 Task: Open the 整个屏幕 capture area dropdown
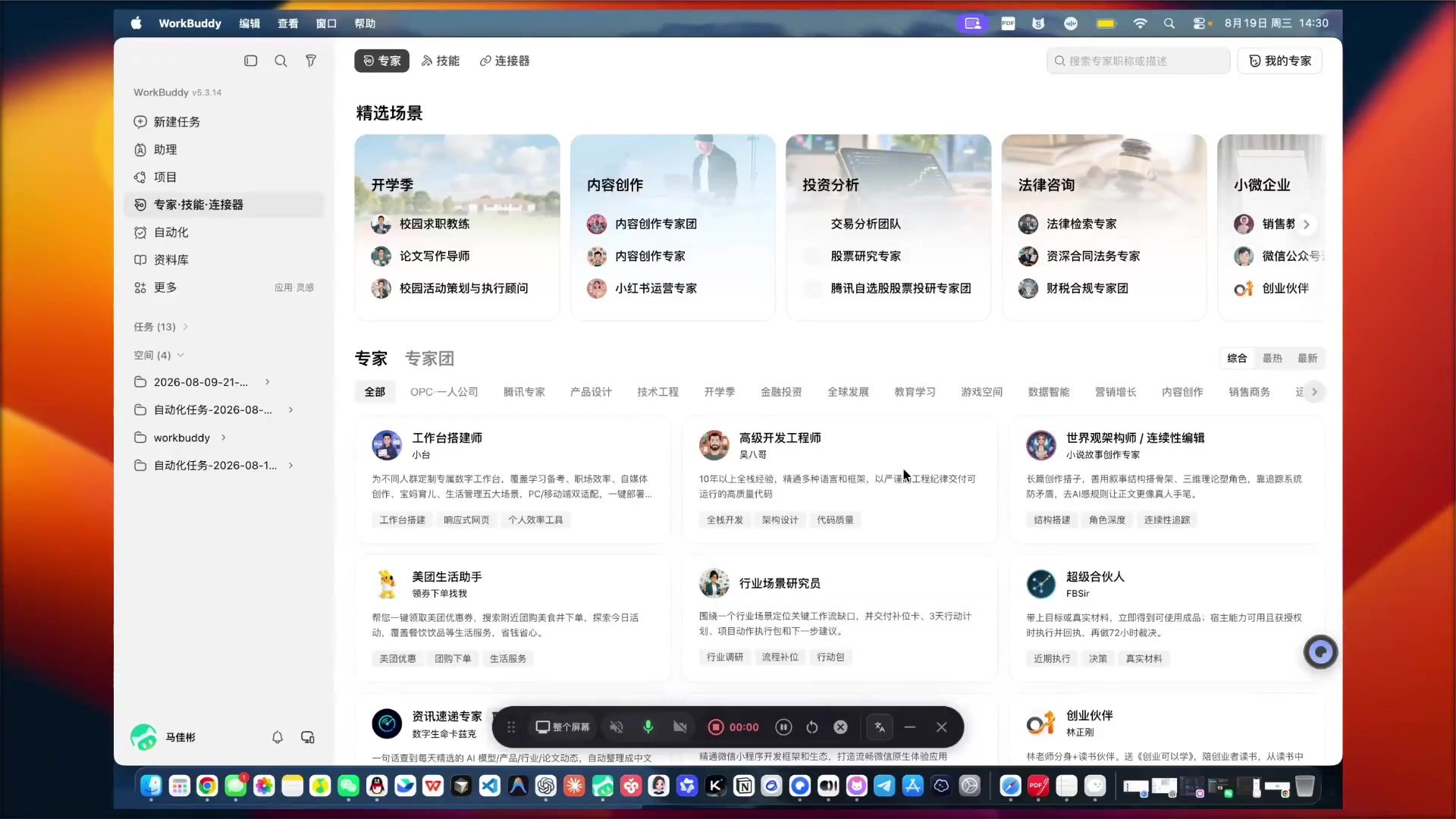click(563, 727)
